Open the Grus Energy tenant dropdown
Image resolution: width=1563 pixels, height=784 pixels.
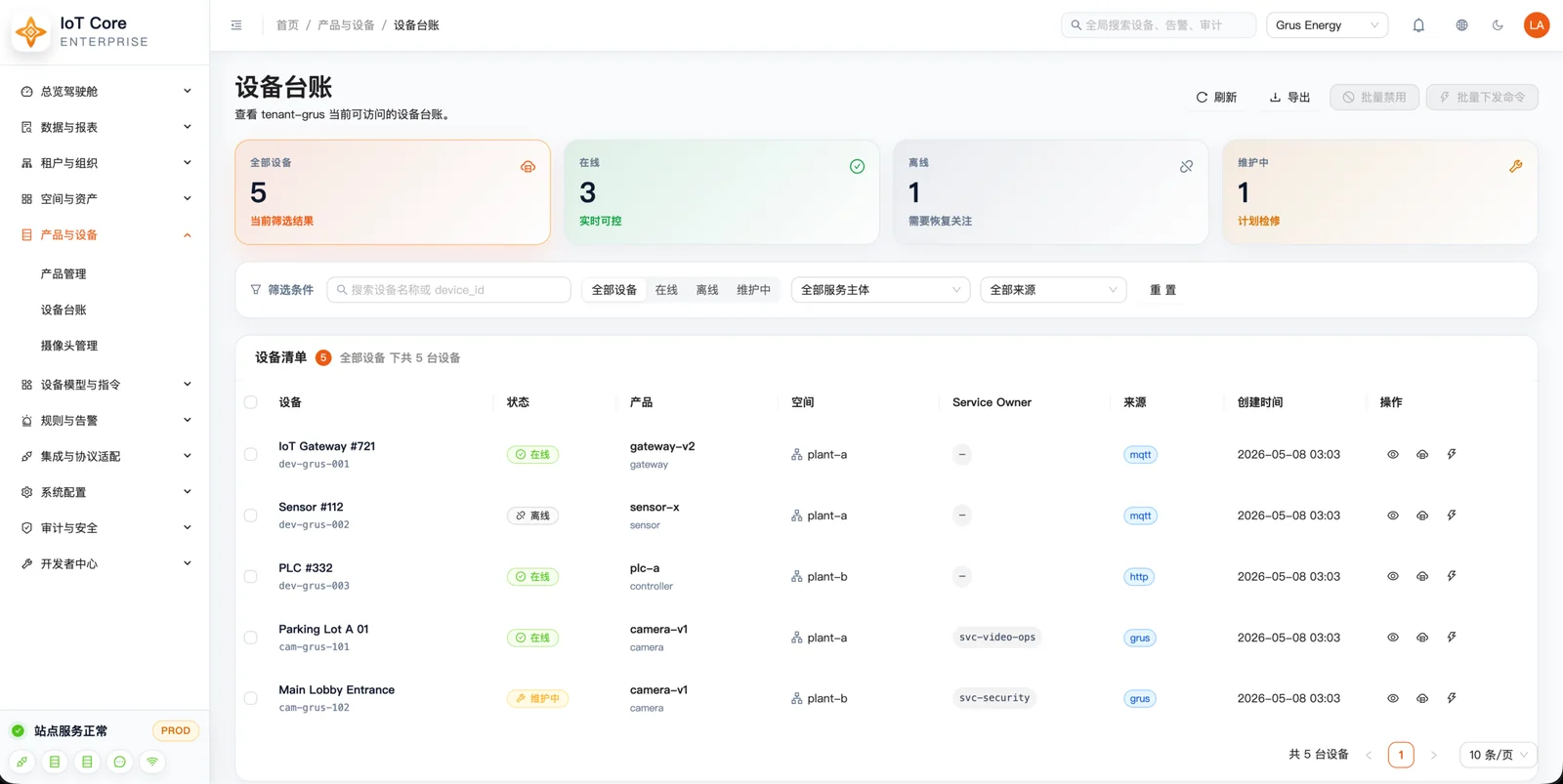tap(1327, 25)
